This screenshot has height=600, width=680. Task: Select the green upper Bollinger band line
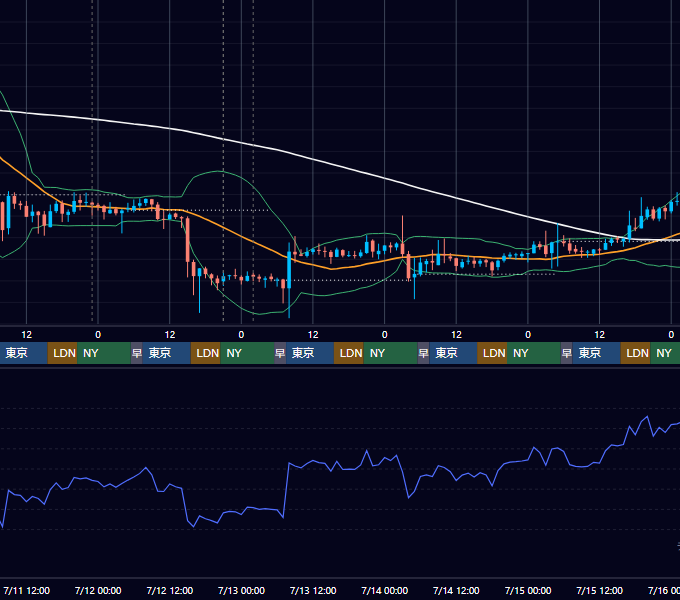(x=220, y=172)
